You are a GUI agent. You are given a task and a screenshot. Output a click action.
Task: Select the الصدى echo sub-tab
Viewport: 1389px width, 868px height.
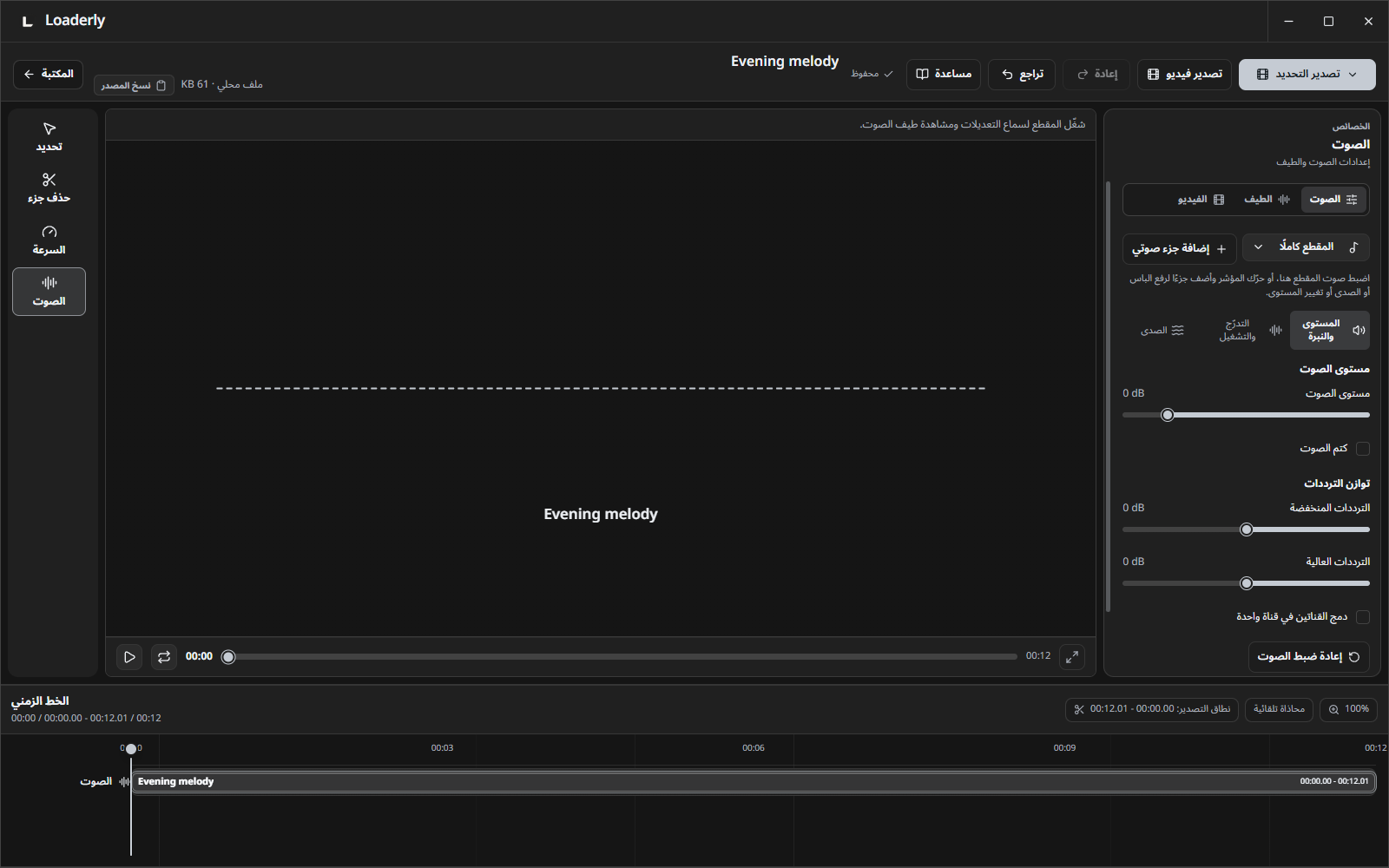click(1162, 330)
